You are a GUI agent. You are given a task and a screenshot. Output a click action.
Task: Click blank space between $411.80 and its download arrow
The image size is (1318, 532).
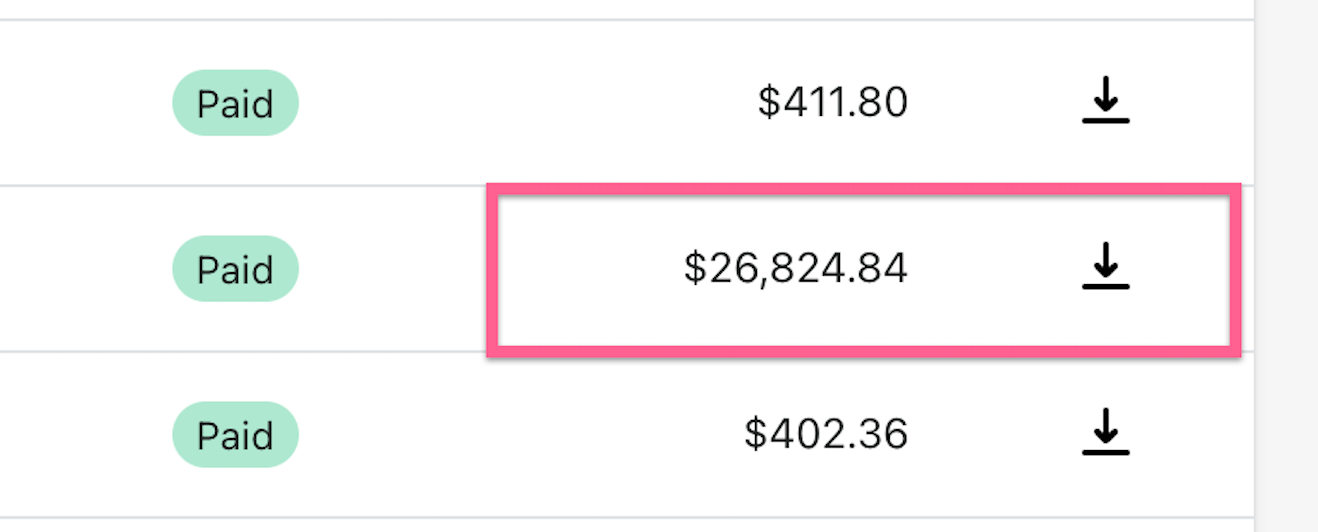[x=994, y=102]
